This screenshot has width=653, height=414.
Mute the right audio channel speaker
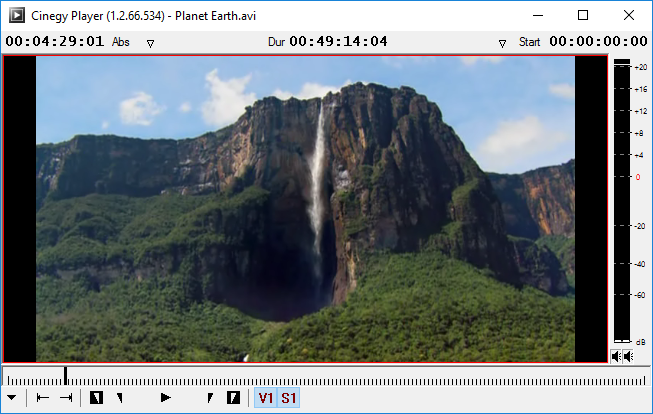coord(628,357)
